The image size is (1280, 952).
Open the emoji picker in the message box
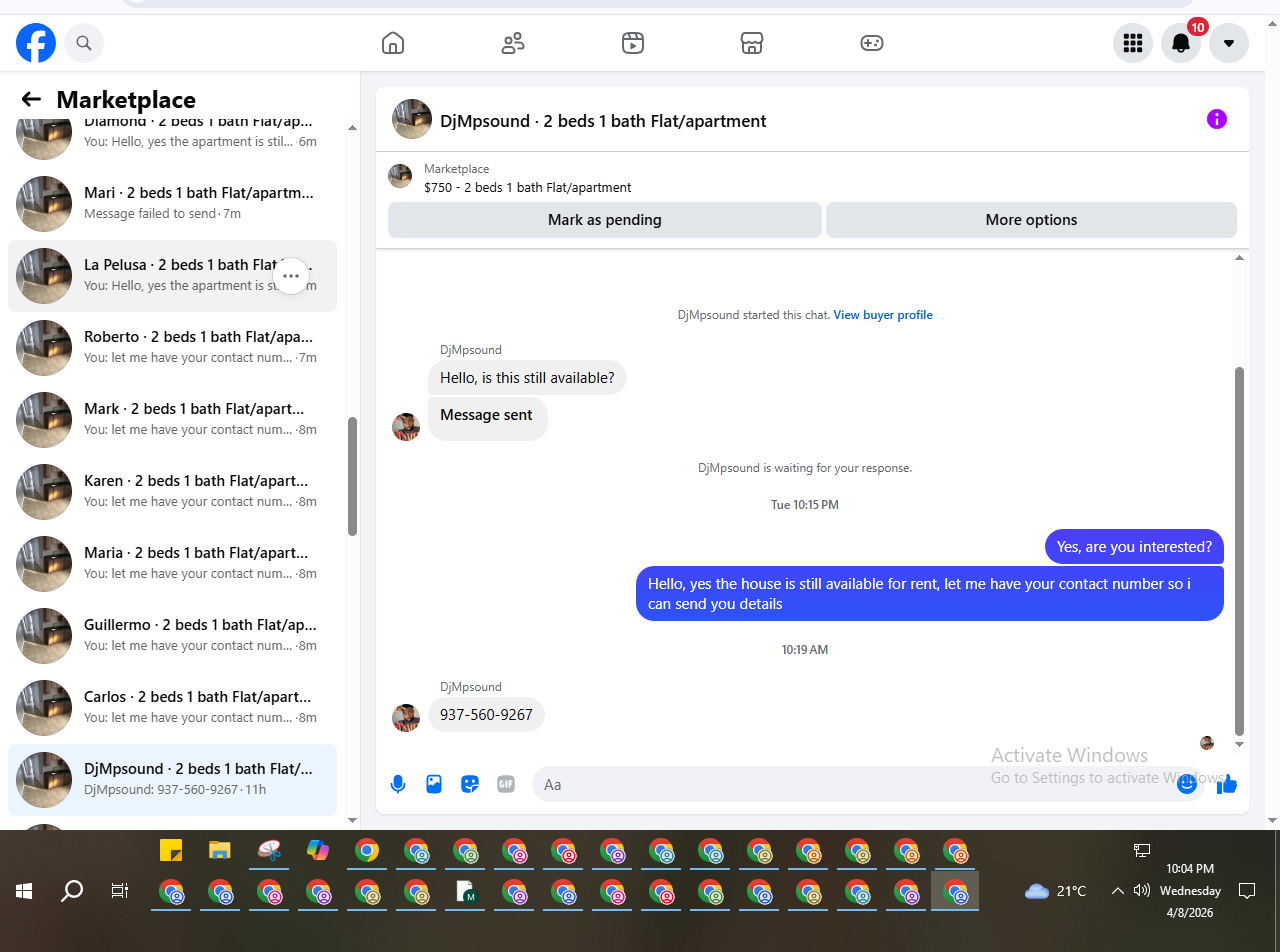1187,784
